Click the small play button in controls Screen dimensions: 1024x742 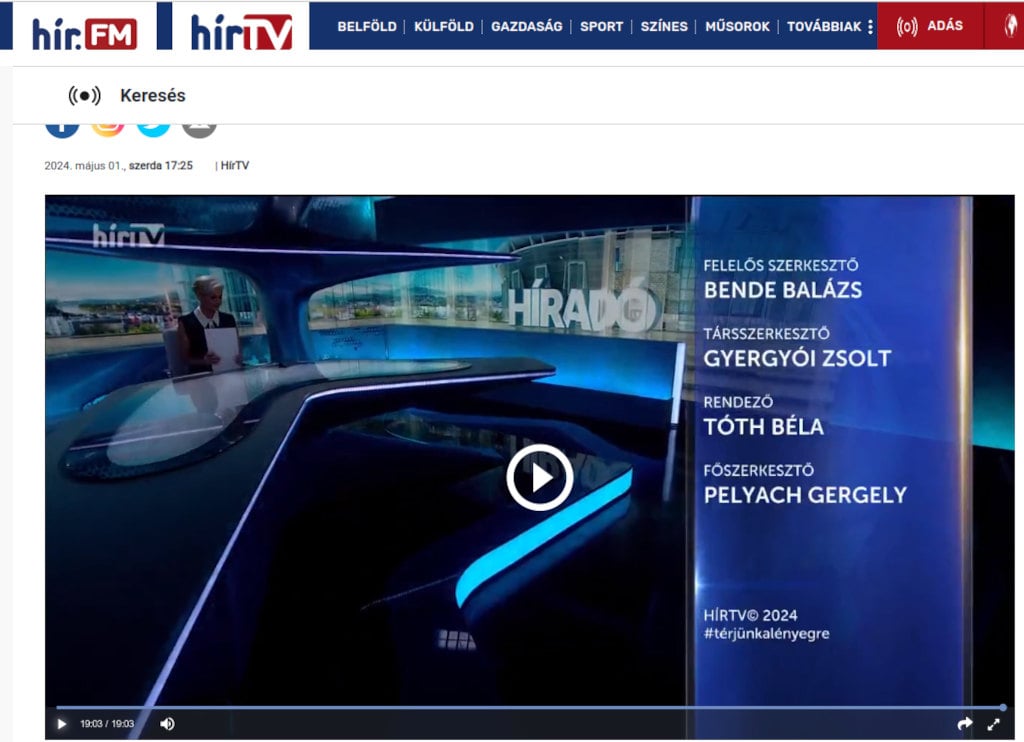[61, 724]
